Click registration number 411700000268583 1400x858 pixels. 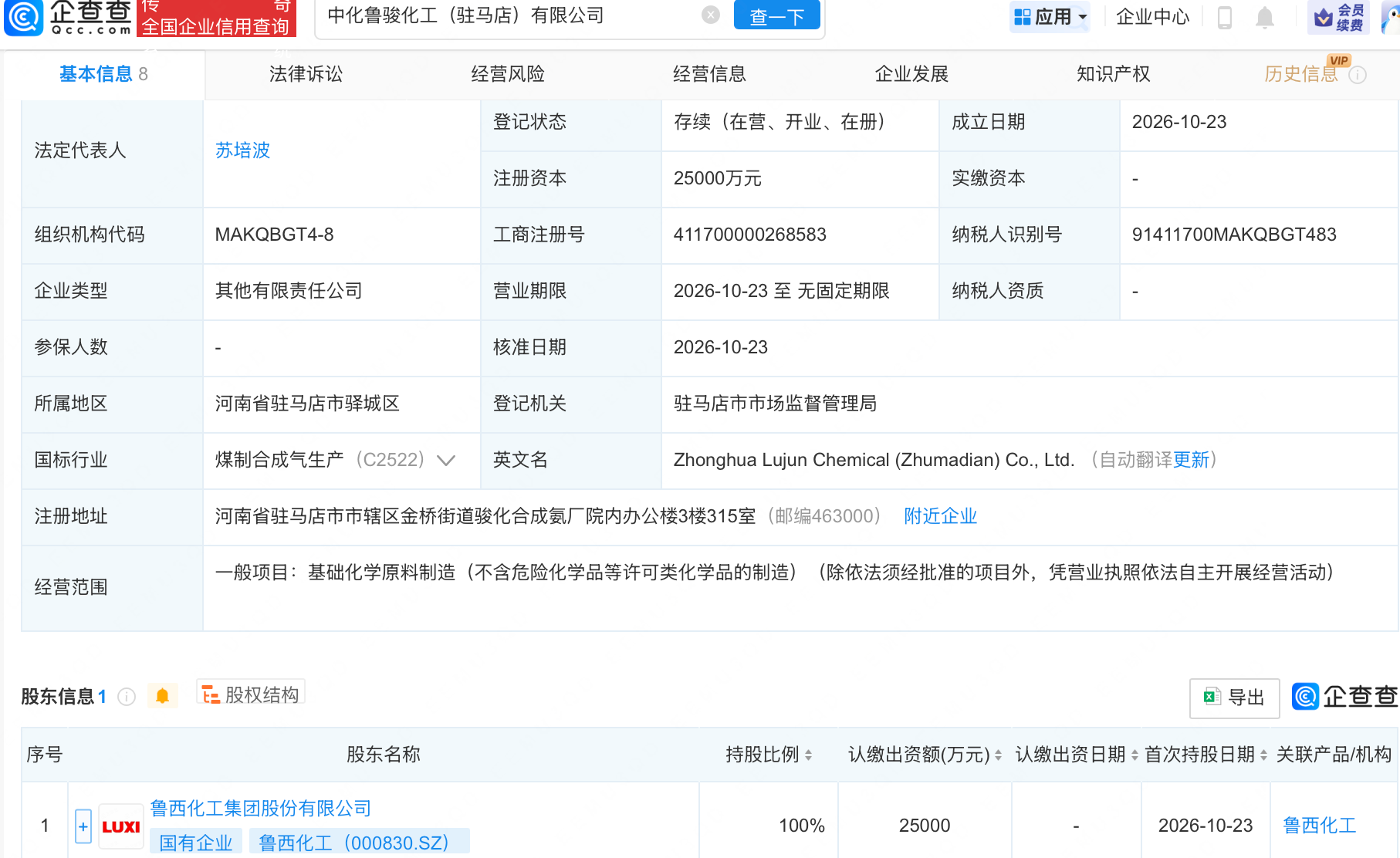coord(749,235)
